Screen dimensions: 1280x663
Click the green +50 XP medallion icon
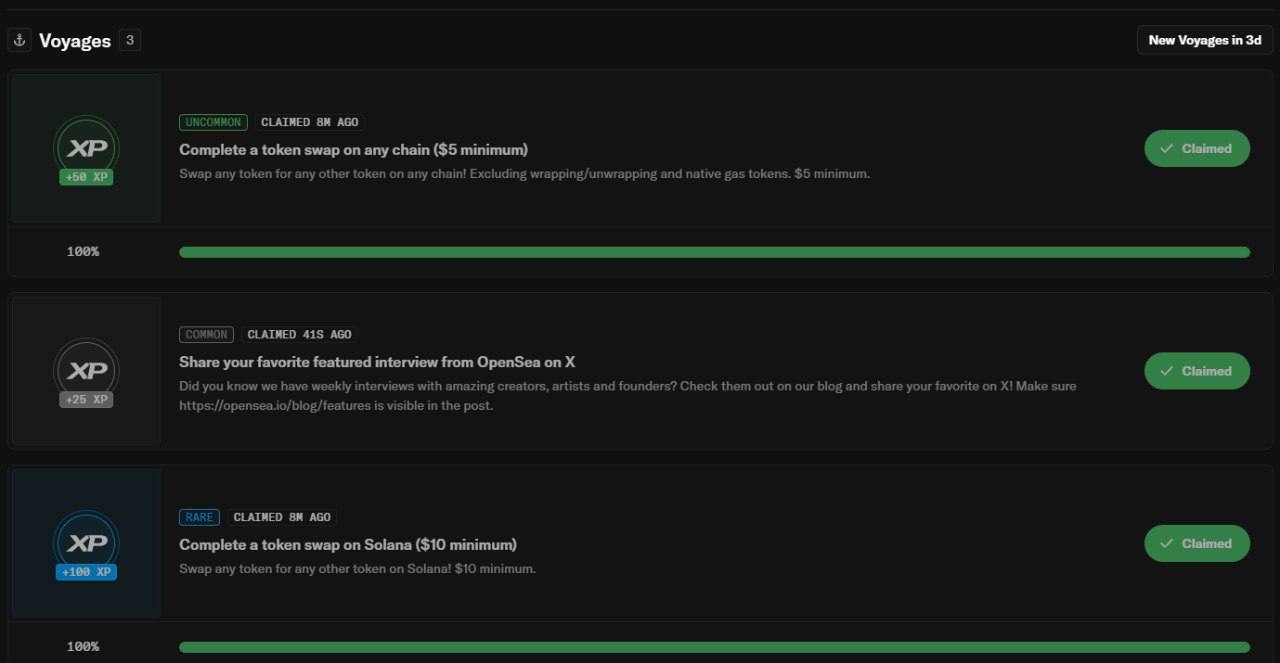coord(86,149)
